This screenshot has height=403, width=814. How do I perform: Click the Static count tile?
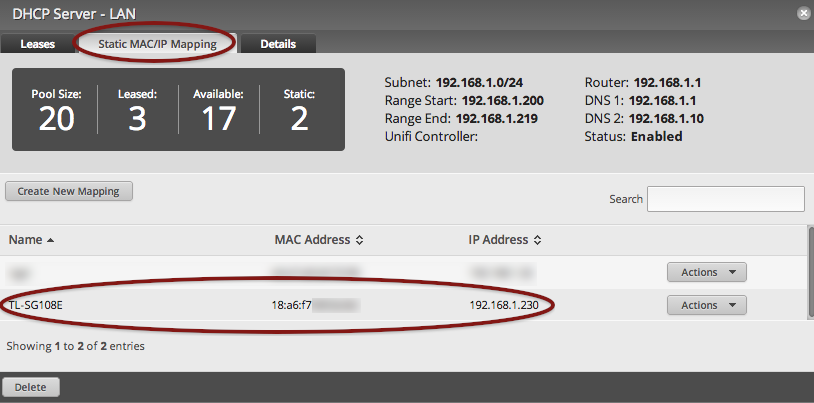(300, 110)
